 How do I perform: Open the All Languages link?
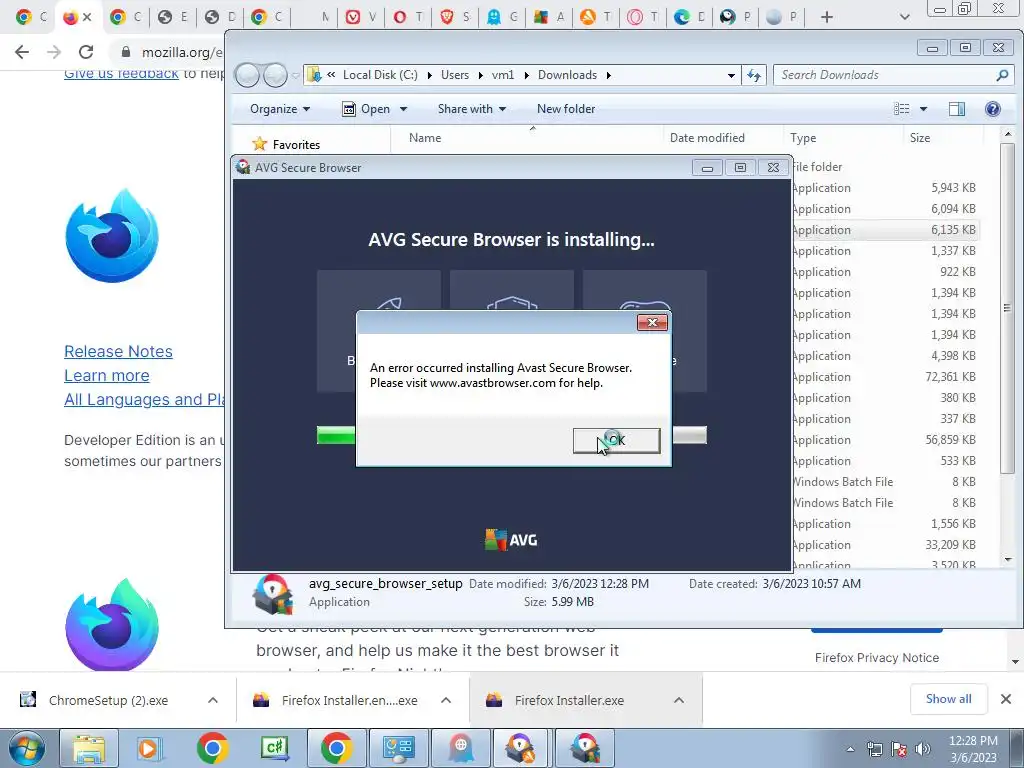point(144,399)
